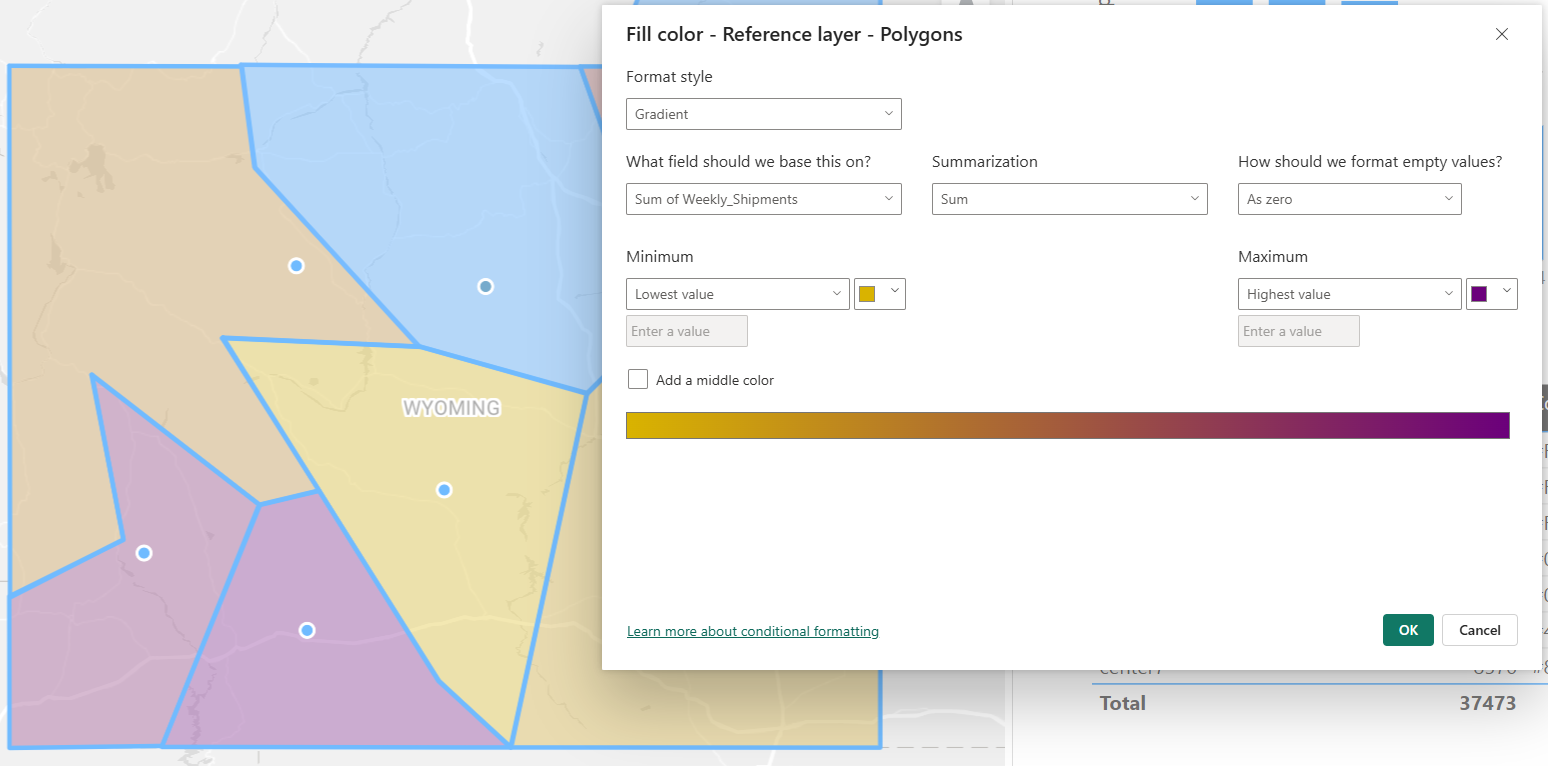1548x766 pixels.
Task: Click the Maximum 'Enter a value' field
Action: point(1298,331)
